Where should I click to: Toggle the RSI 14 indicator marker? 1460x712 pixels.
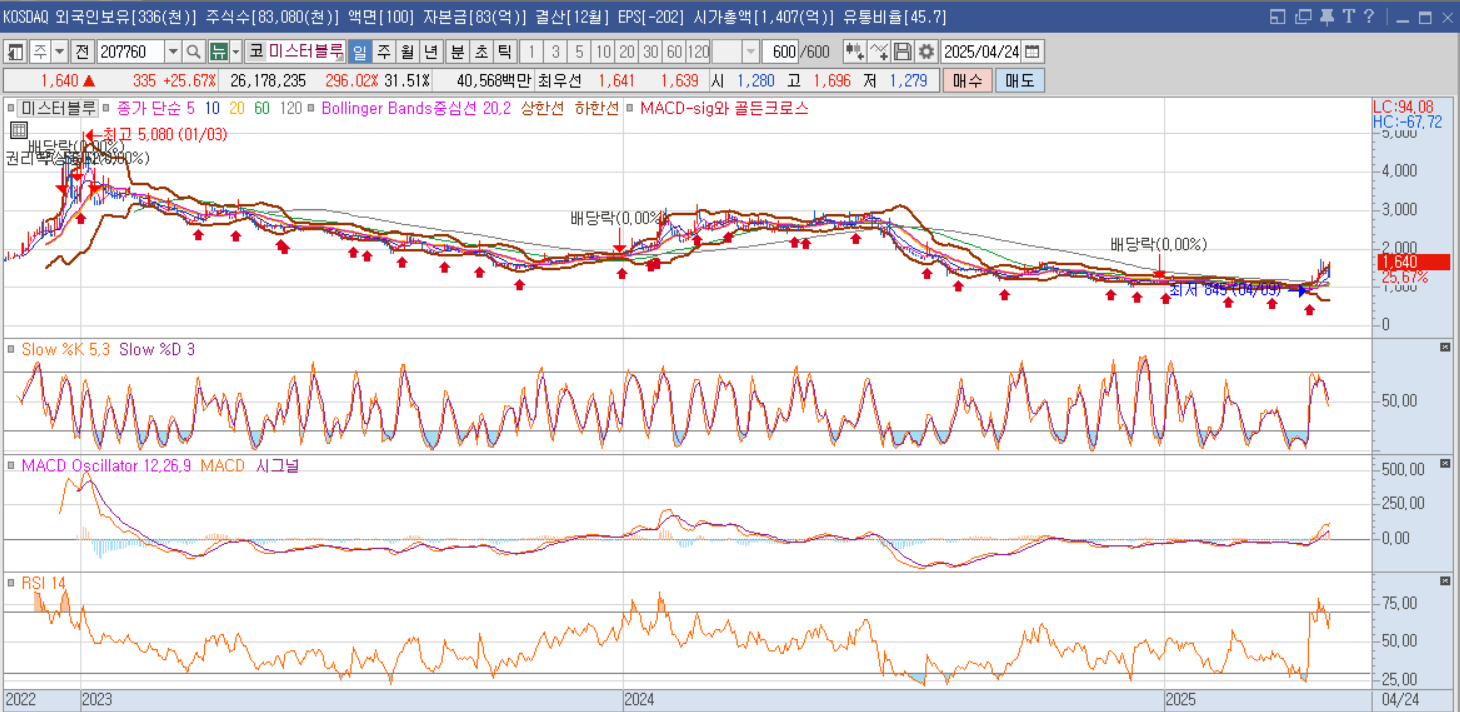(12, 584)
